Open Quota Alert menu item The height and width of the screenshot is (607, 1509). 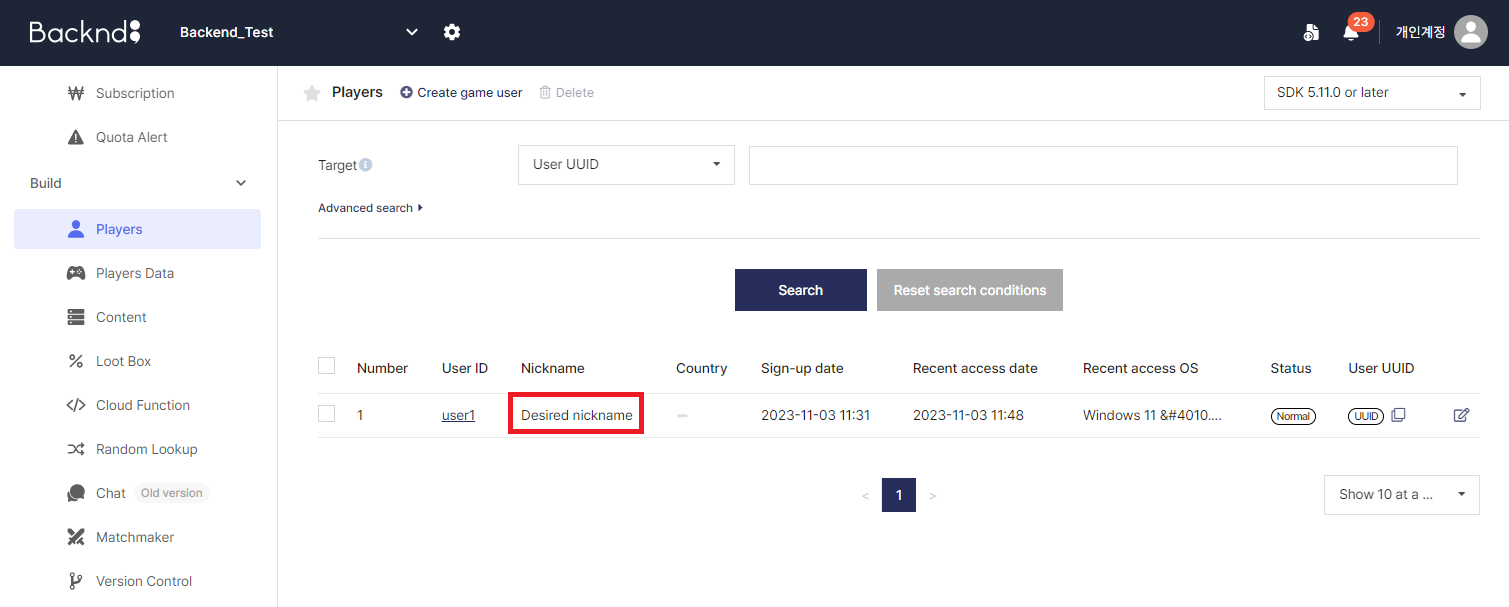click(132, 137)
